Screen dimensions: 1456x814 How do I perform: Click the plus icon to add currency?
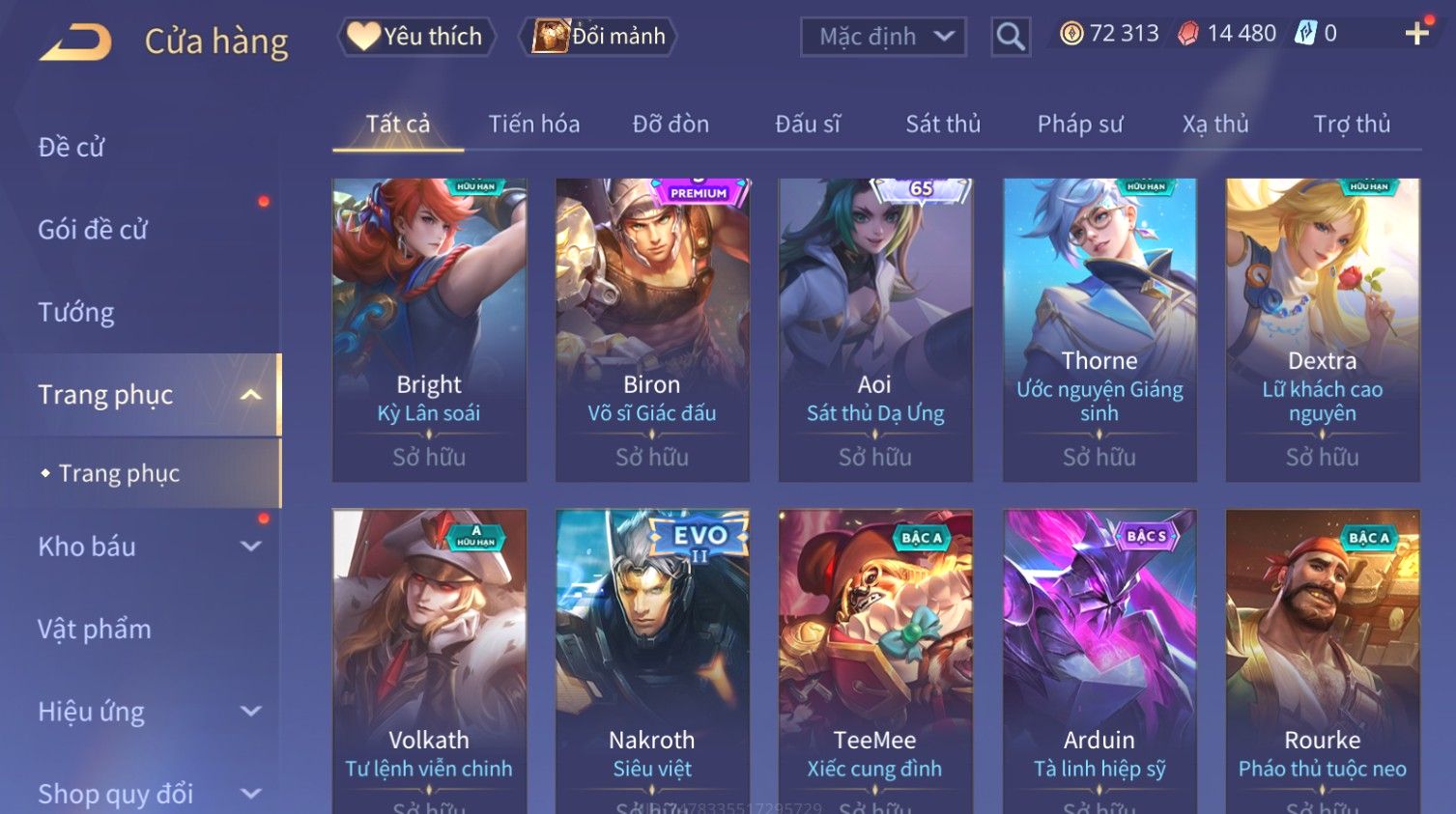[x=1416, y=34]
